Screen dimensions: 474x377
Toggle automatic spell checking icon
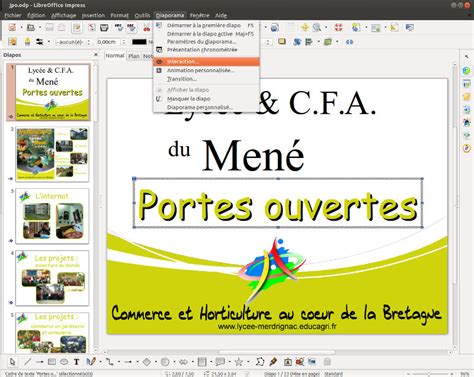click(132, 28)
